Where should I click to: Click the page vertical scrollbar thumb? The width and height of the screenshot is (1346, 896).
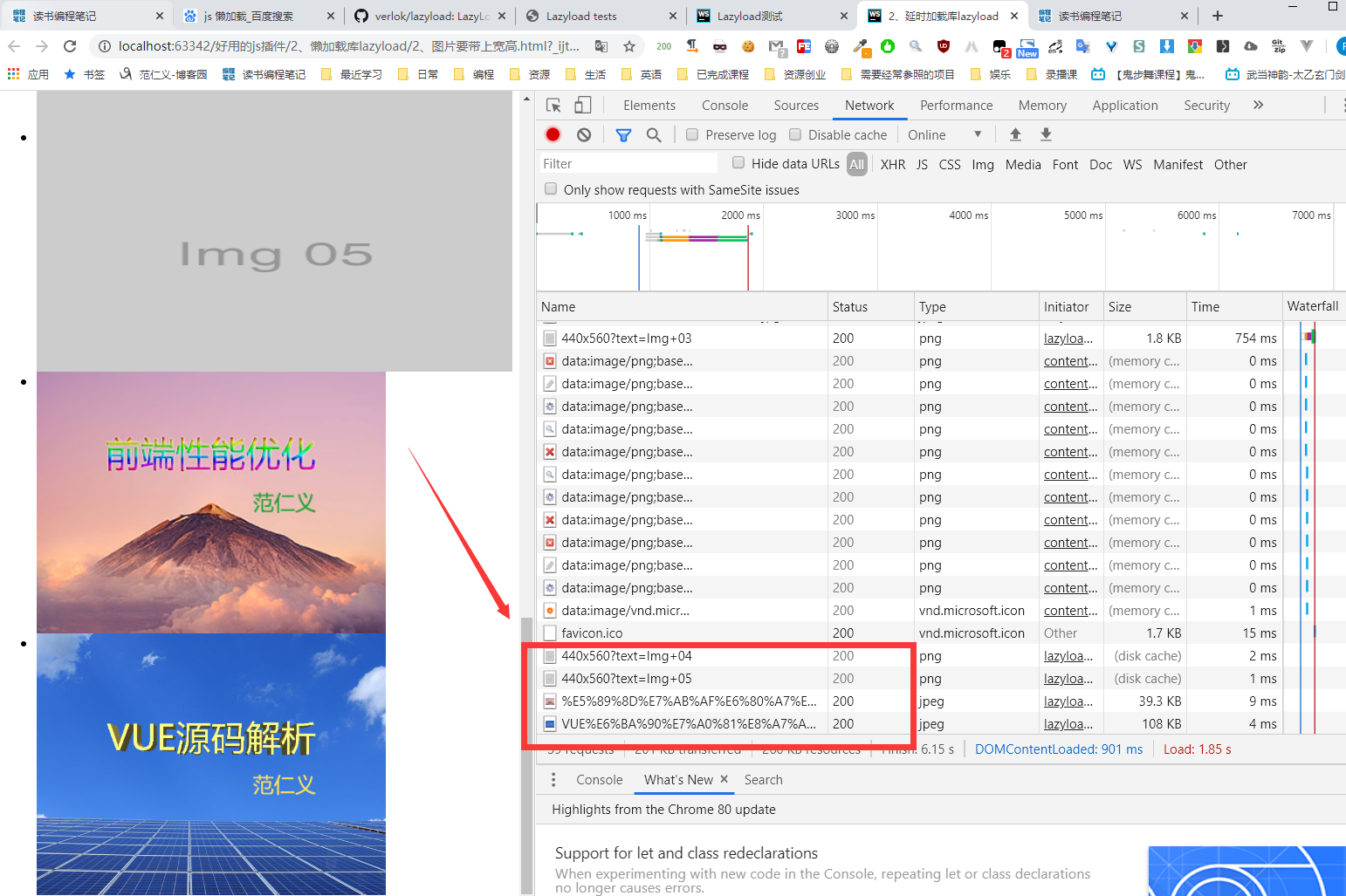526,755
